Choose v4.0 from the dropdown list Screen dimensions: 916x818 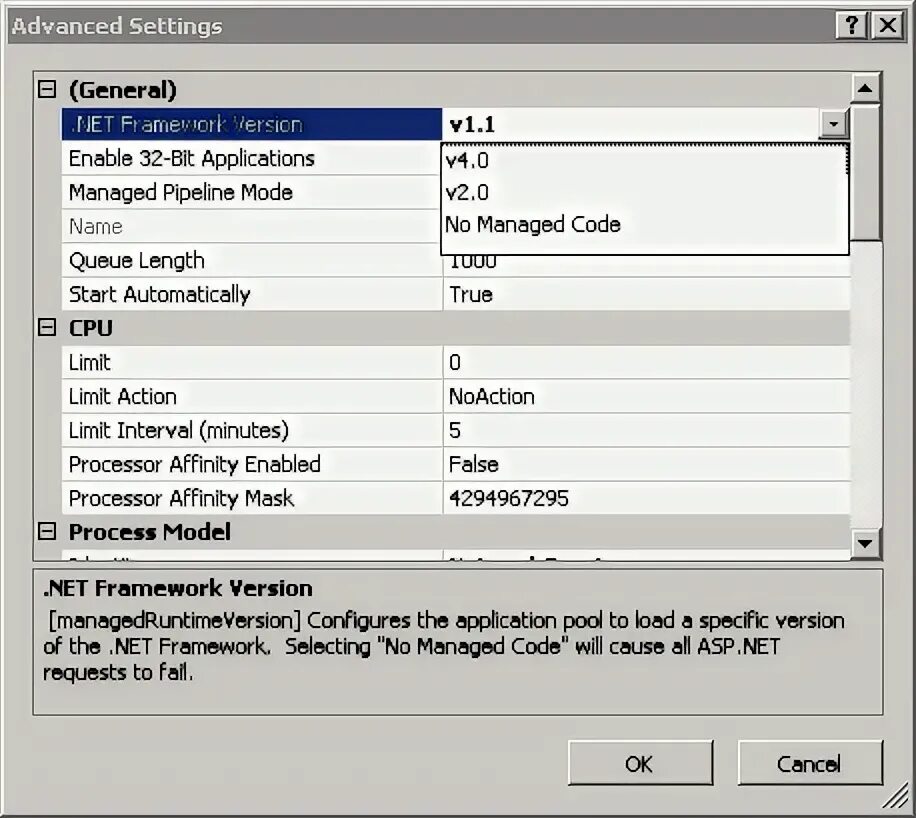(645, 160)
